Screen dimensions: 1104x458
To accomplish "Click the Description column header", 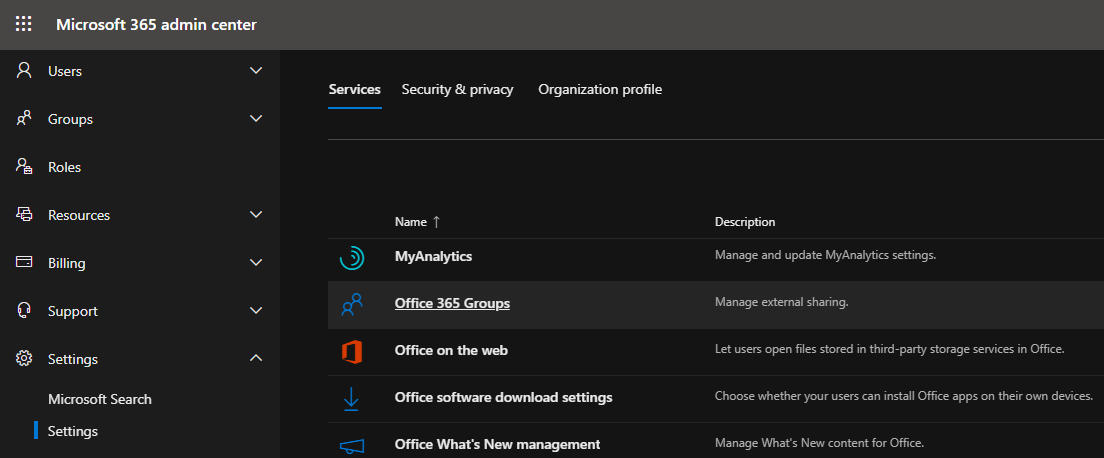I will tap(745, 221).
